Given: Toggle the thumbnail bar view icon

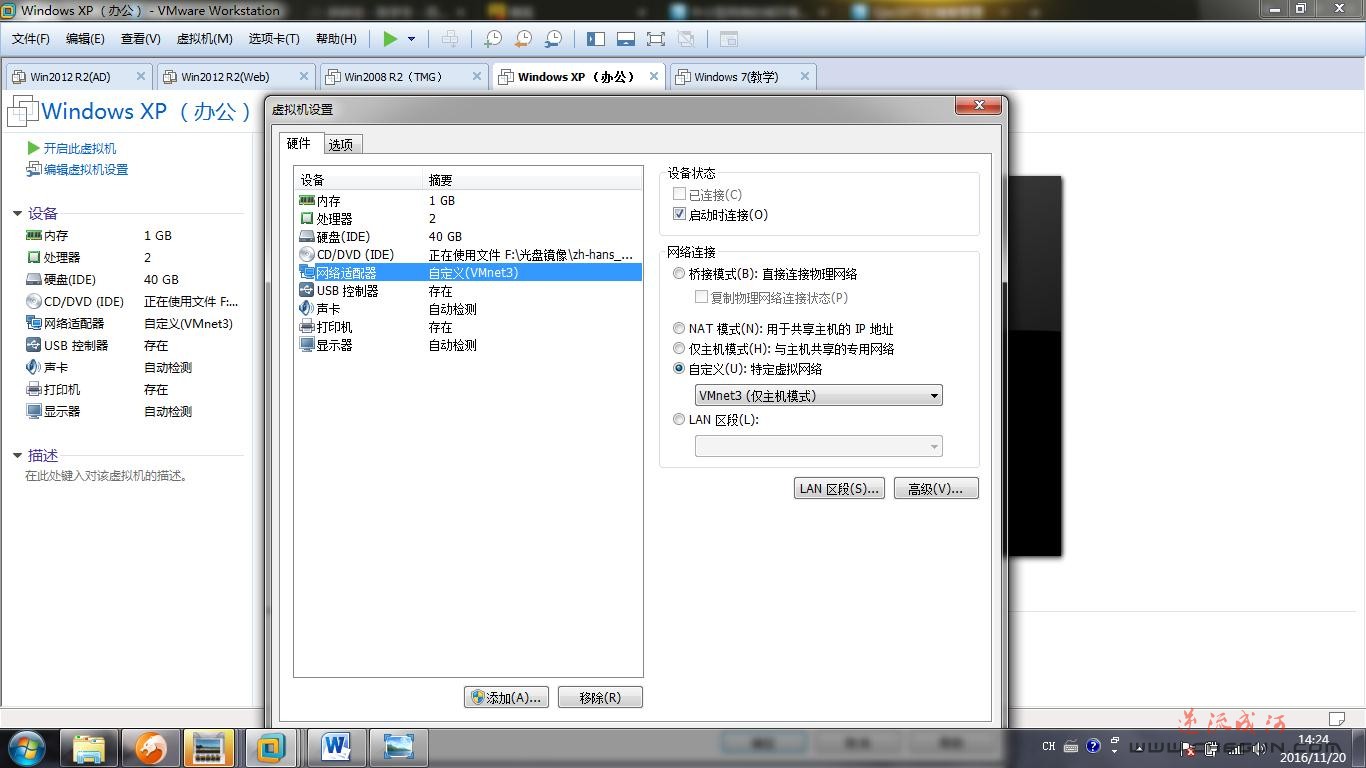Looking at the screenshot, I should click(626, 39).
